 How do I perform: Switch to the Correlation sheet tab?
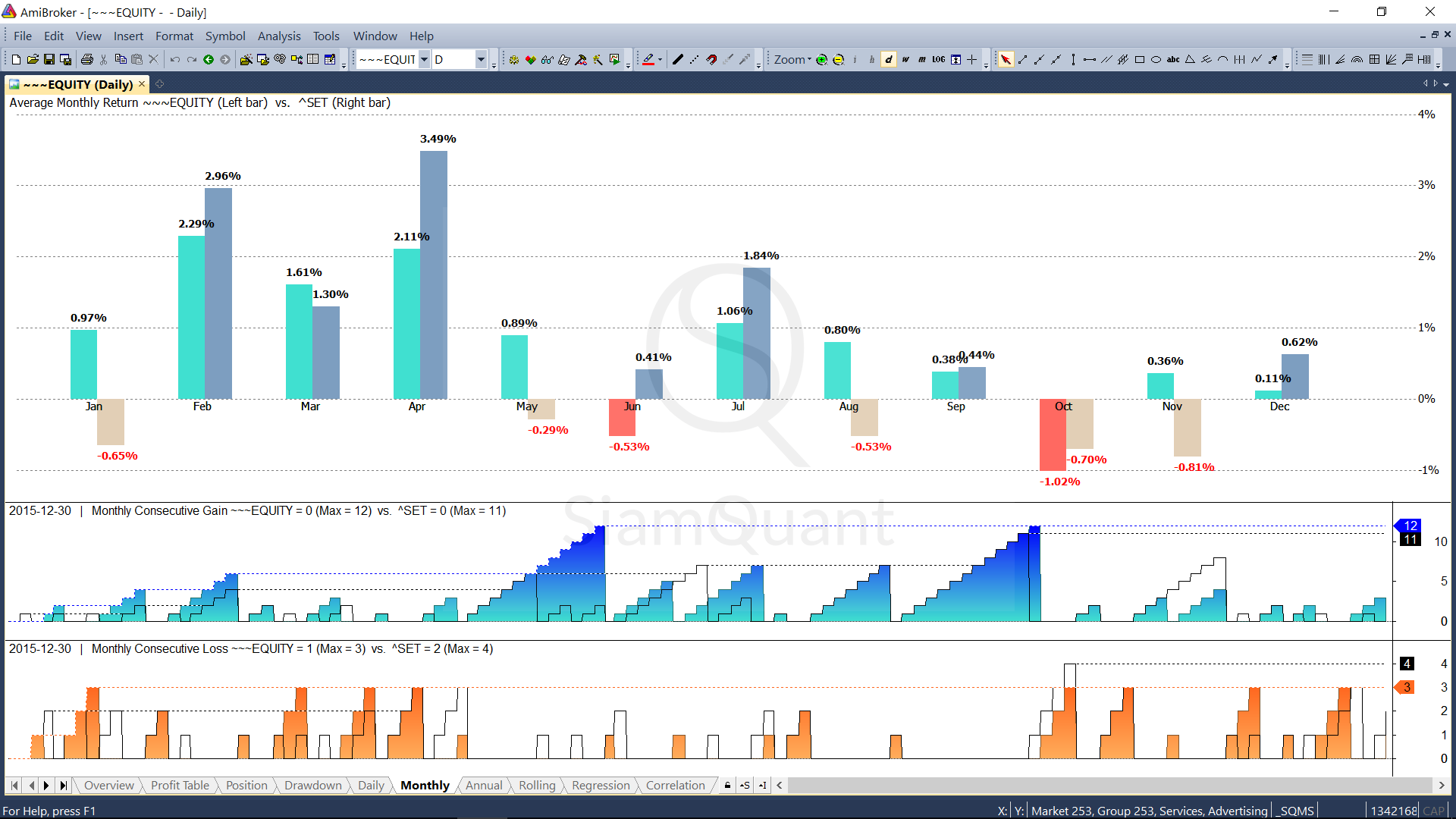point(675,786)
